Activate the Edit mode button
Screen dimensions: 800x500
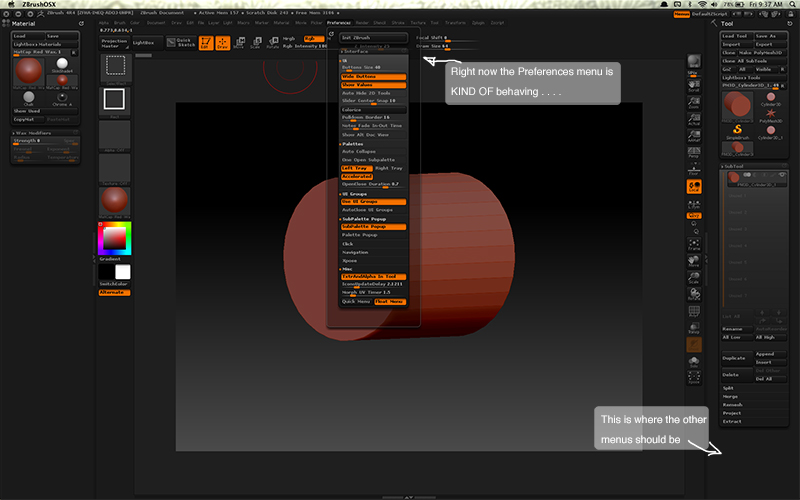pos(206,43)
